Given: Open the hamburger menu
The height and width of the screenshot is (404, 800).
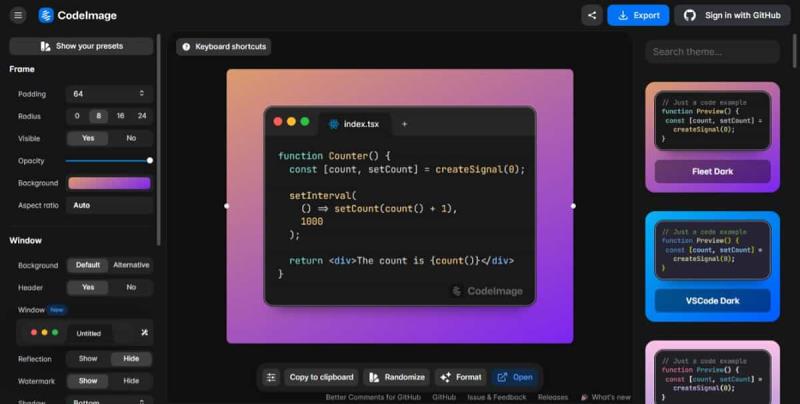Looking at the screenshot, I should 18,15.
